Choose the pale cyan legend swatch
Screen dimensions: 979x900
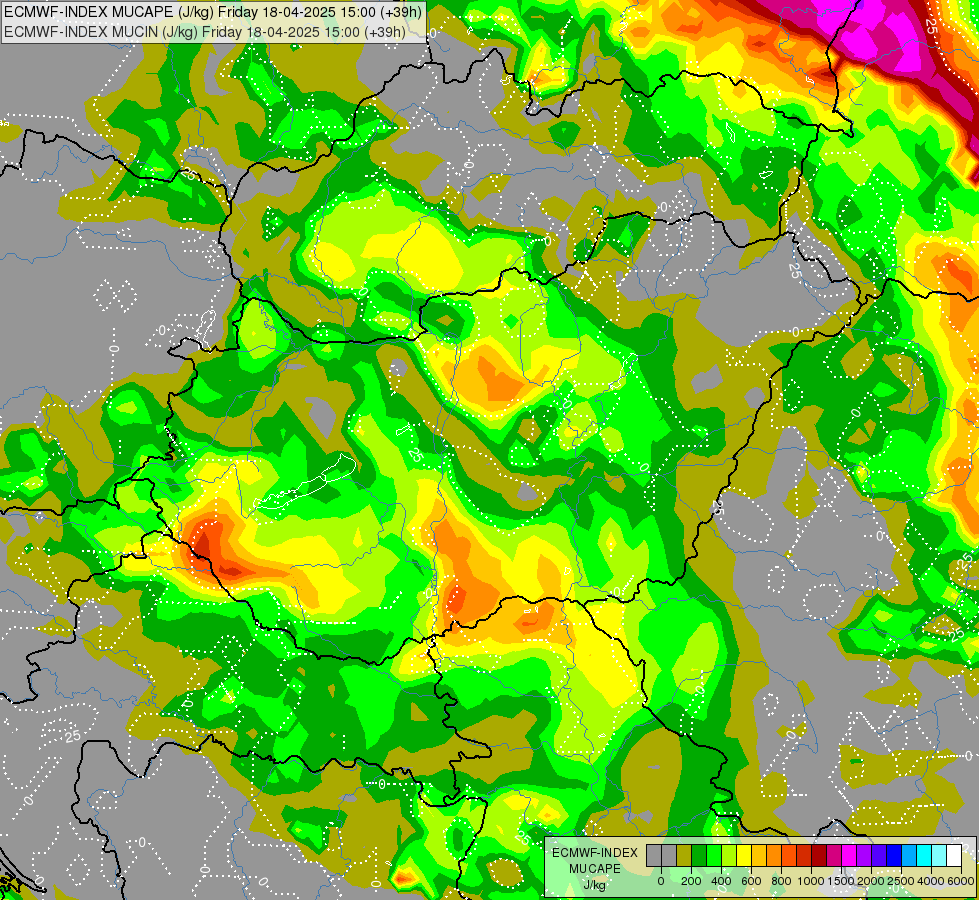tap(940, 856)
